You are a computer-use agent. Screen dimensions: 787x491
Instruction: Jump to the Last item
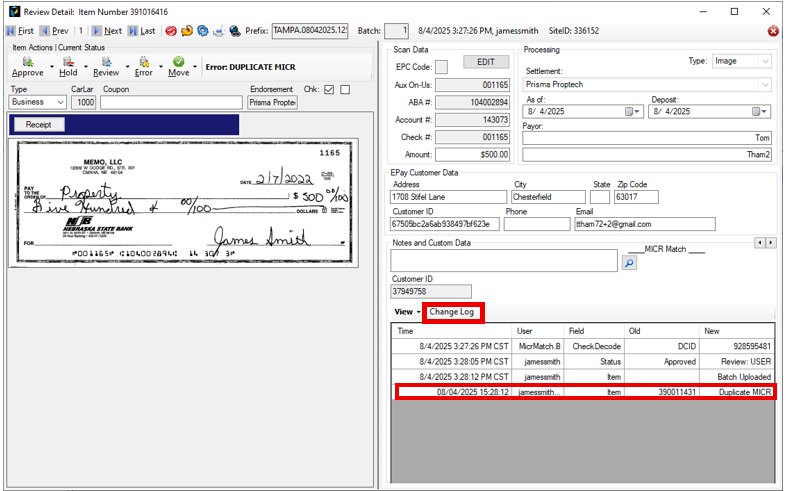[140, 31]
